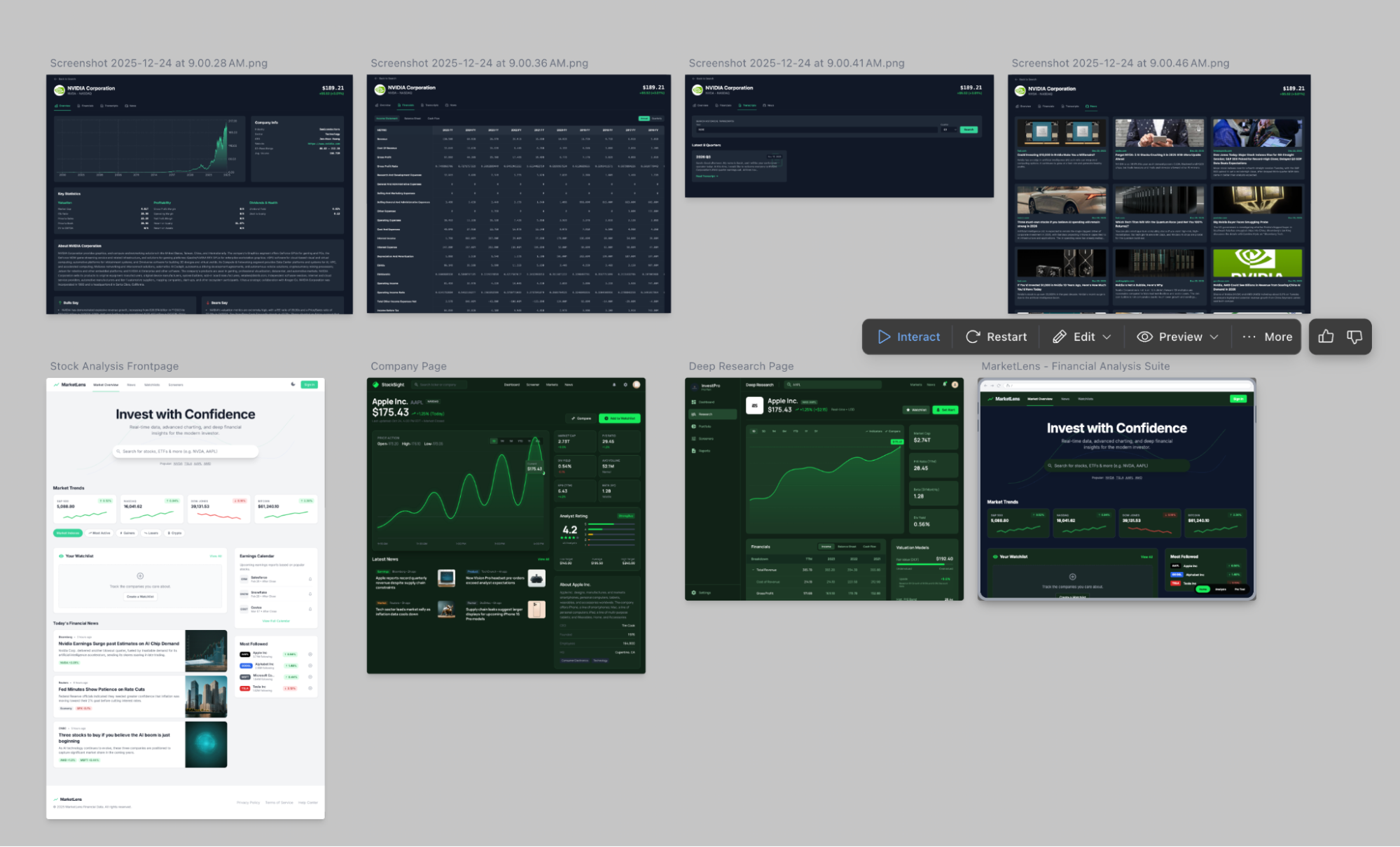
Task: Open the More ellipsis menu
Action: (1249, 337)
